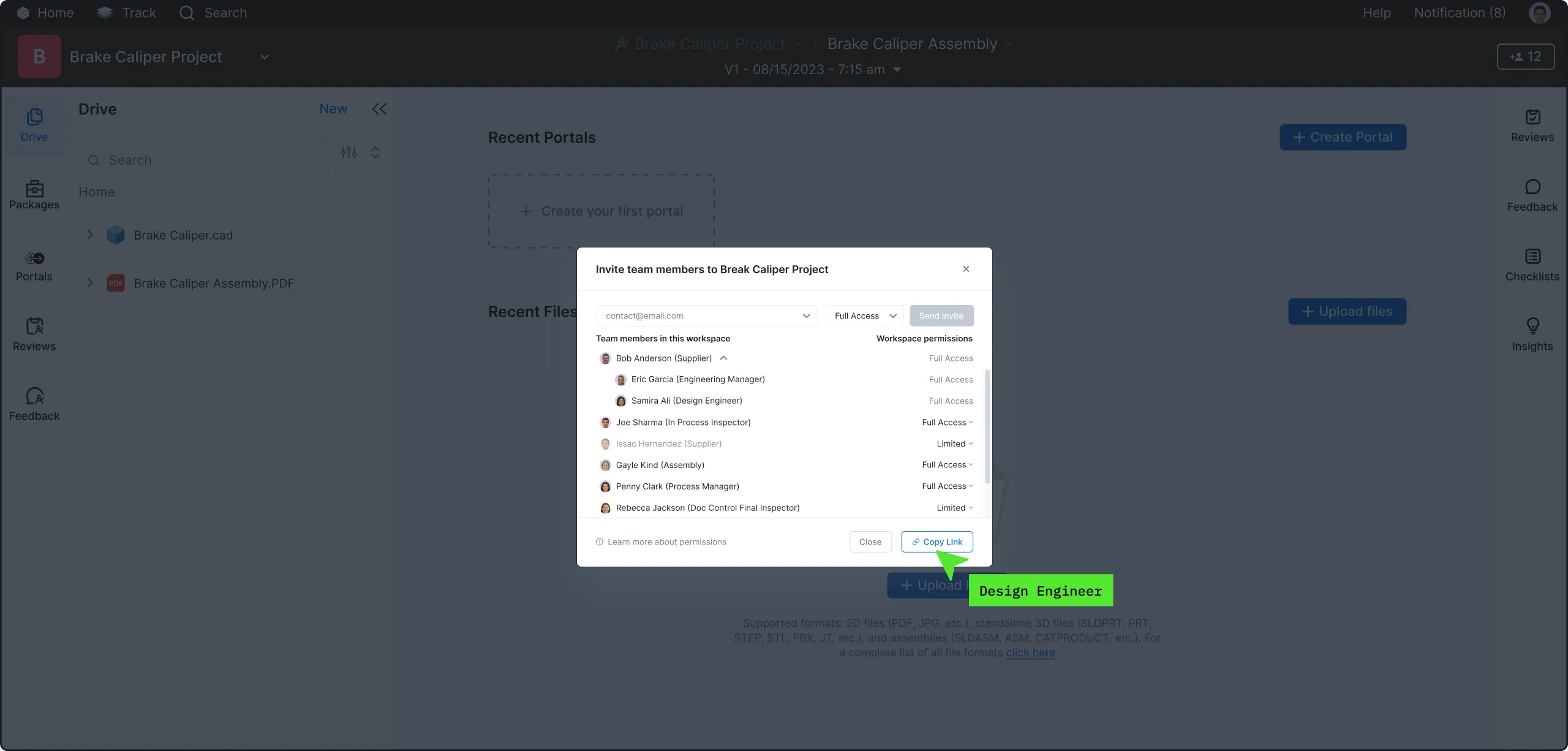
Task: Open the Insights panel
Action: pos(1532,334)
